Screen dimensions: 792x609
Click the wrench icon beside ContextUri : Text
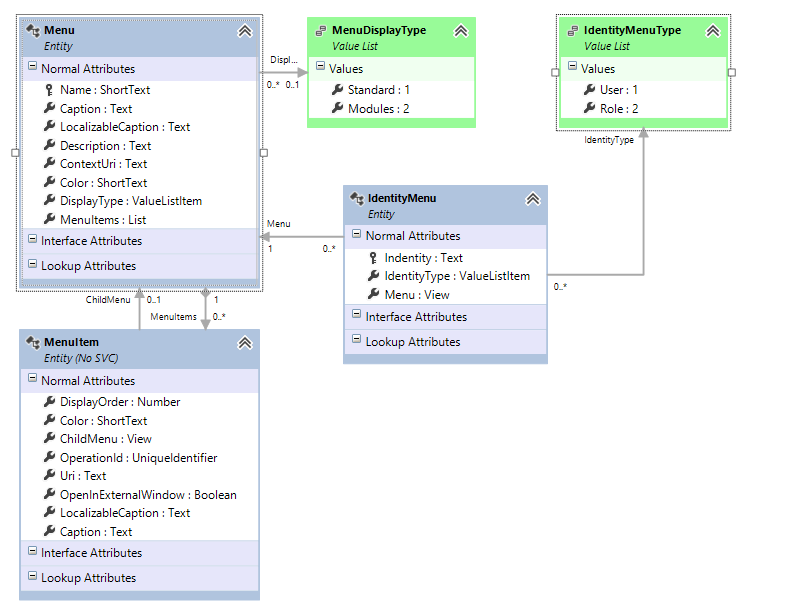(x=50, y=163)
